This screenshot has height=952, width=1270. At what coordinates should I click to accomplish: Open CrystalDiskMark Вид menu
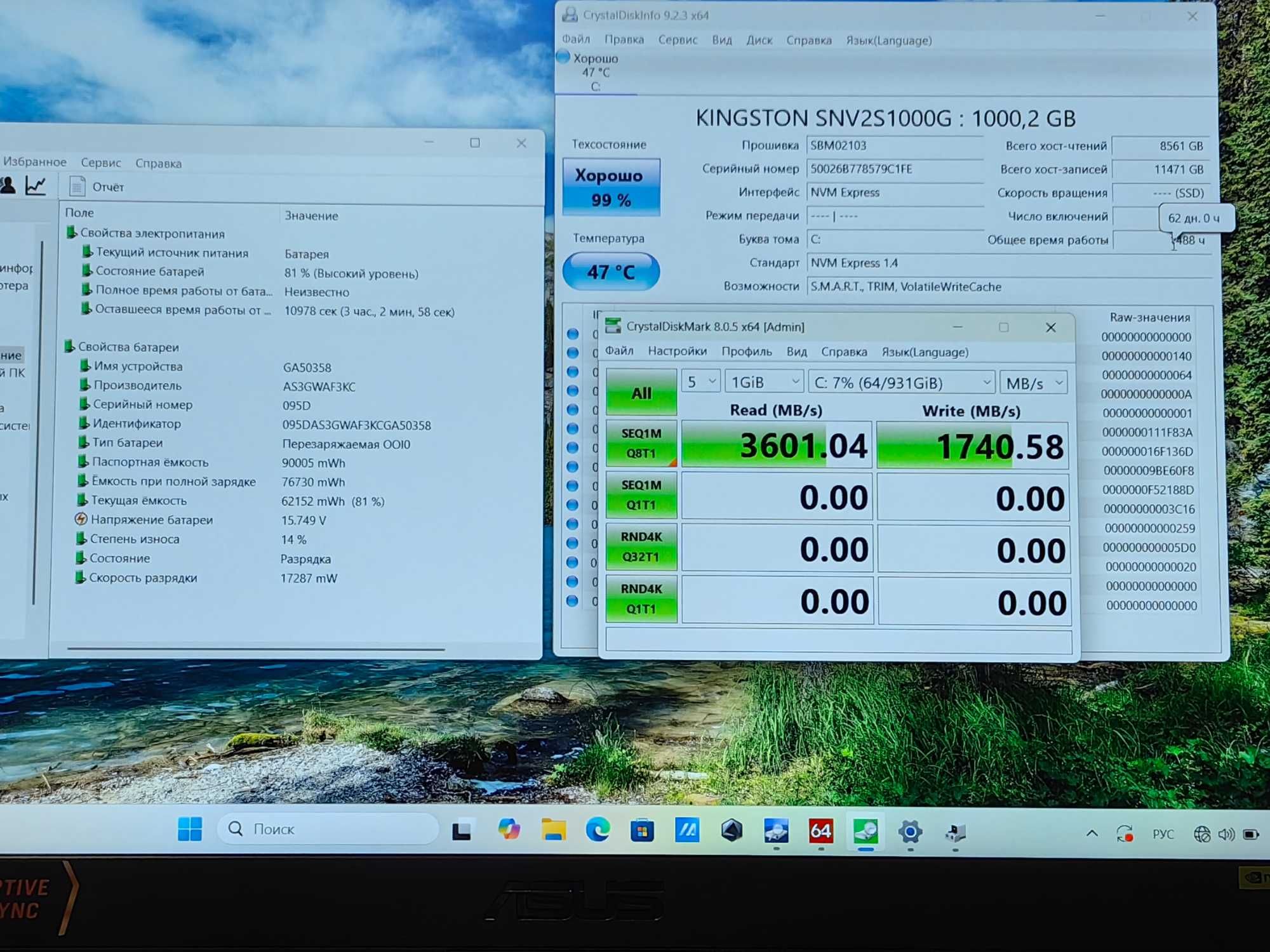point(796,352)
